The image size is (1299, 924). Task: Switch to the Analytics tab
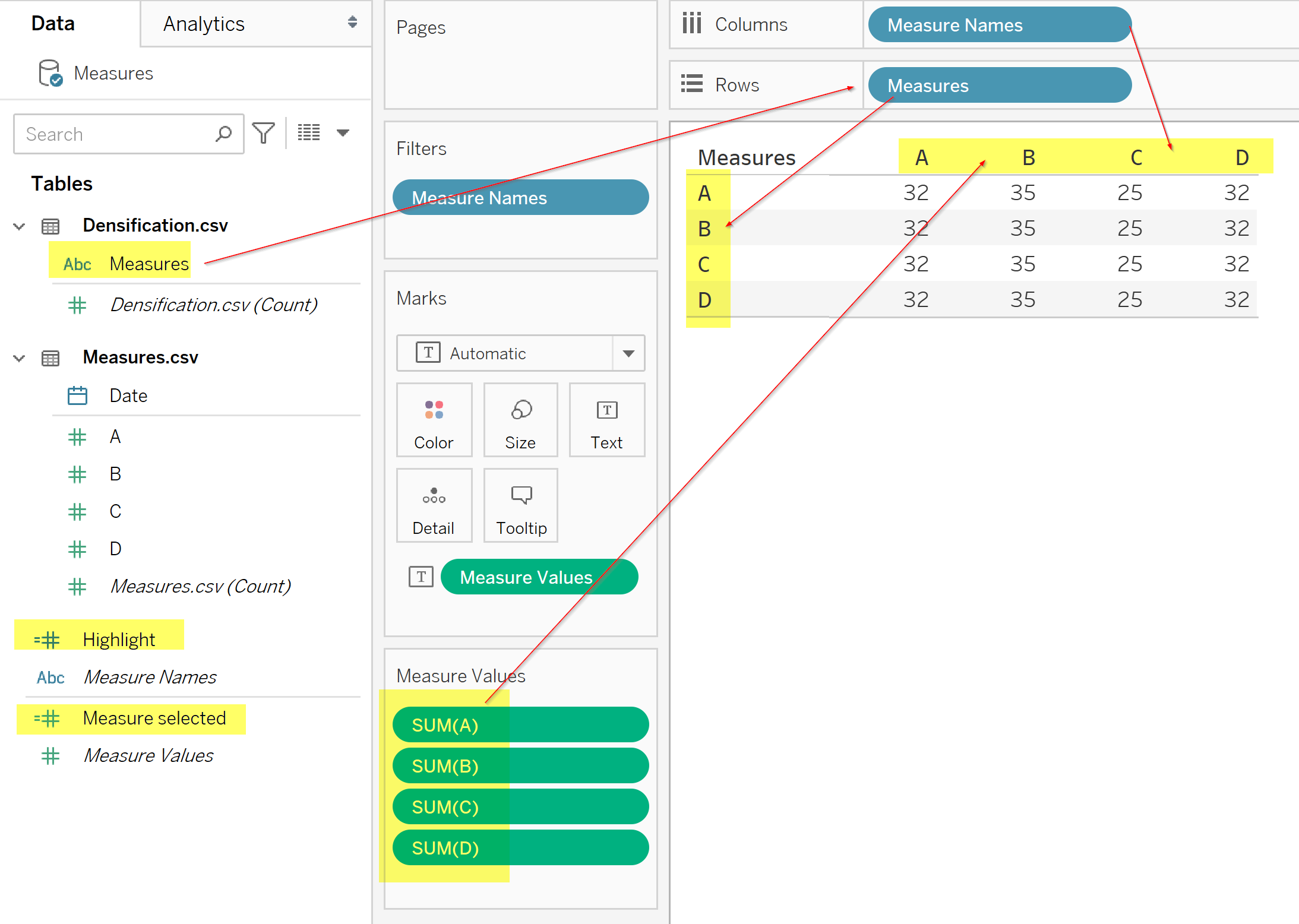(204, 24)
